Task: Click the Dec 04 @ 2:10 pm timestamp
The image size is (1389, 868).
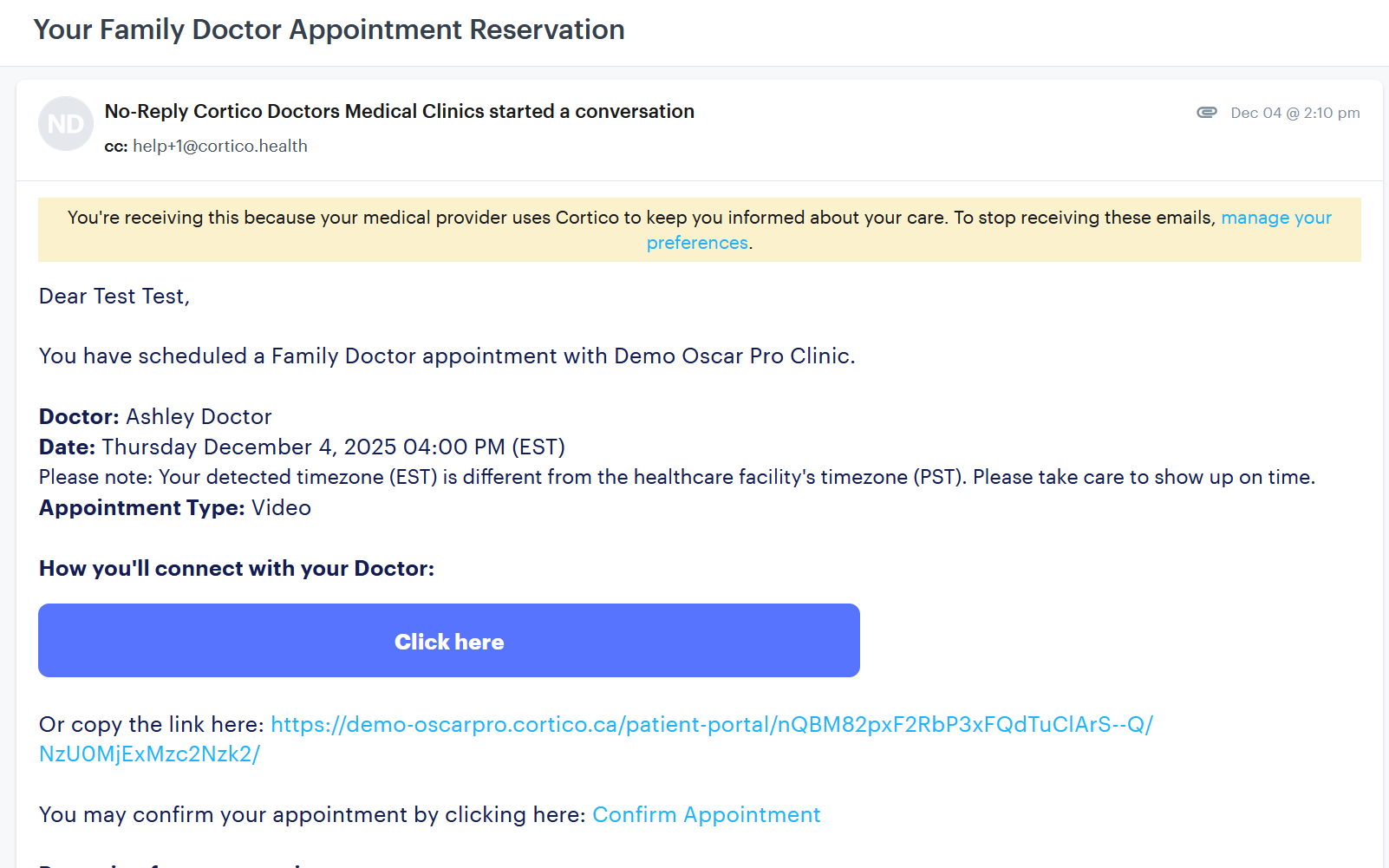Action: click(x=1294, y=113)
